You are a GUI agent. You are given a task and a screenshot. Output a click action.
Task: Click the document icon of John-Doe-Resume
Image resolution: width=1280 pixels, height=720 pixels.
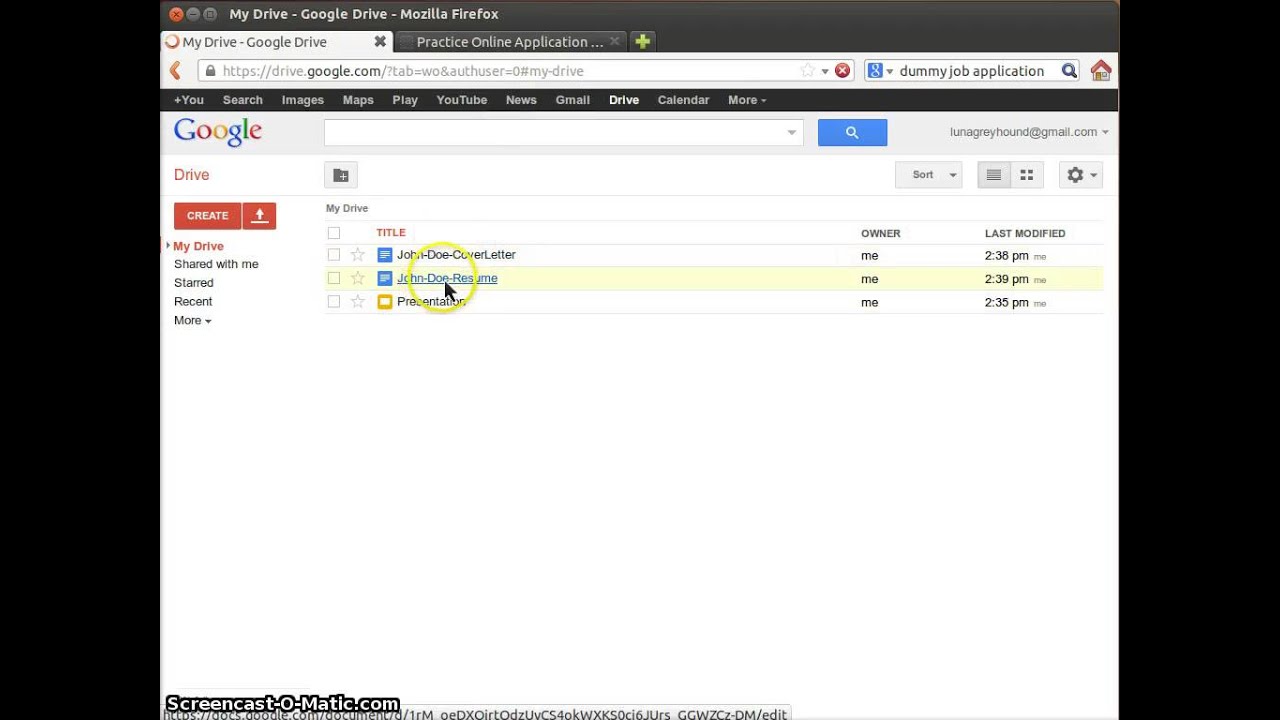(x=384, y=278)
